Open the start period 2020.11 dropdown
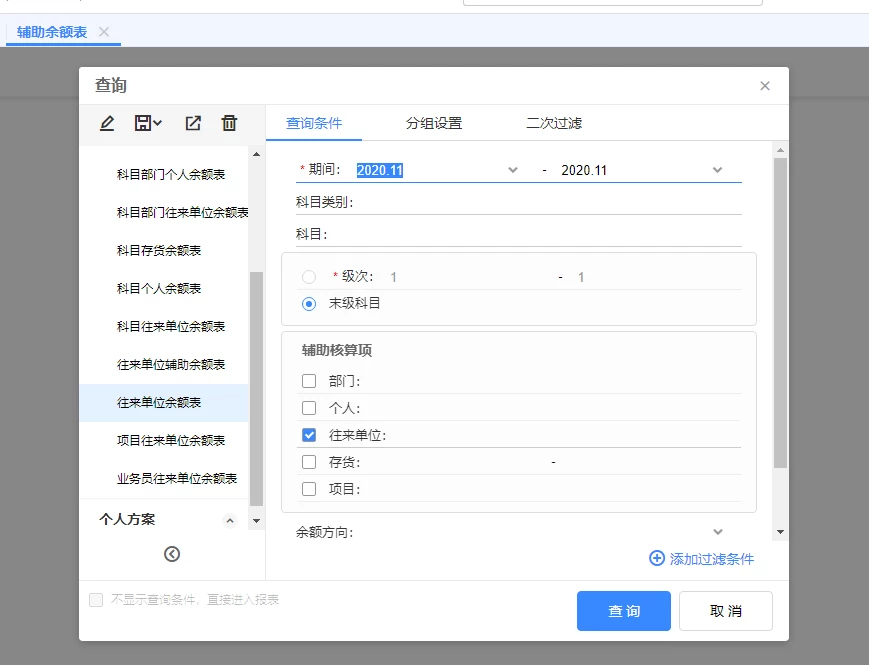869x665 pixels. click(x=513, y=170)
